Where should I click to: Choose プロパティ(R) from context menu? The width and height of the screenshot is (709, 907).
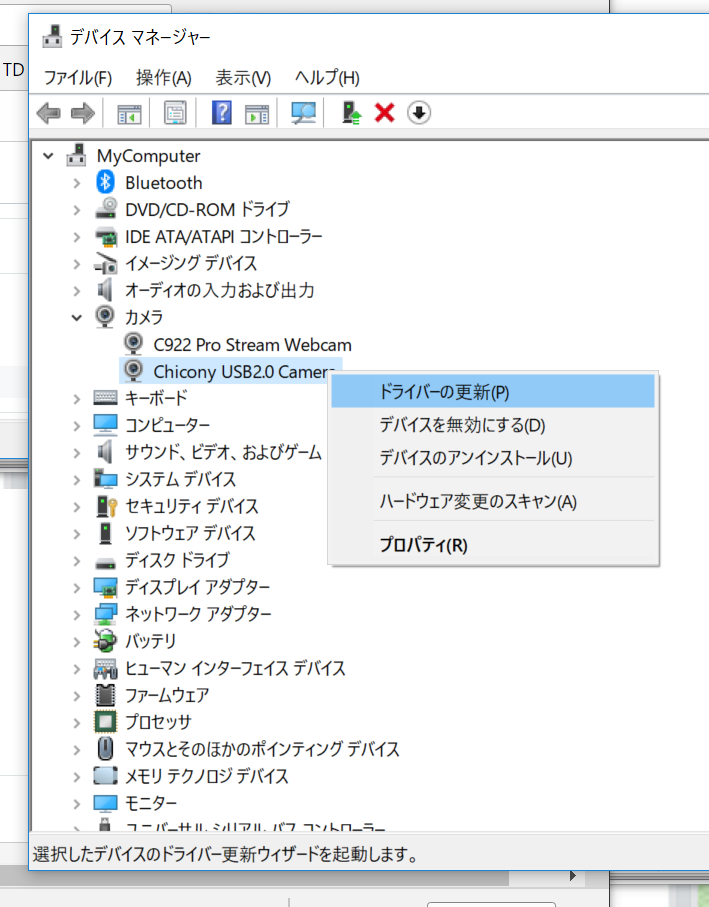pyautogui.click(x=493, y=545)
